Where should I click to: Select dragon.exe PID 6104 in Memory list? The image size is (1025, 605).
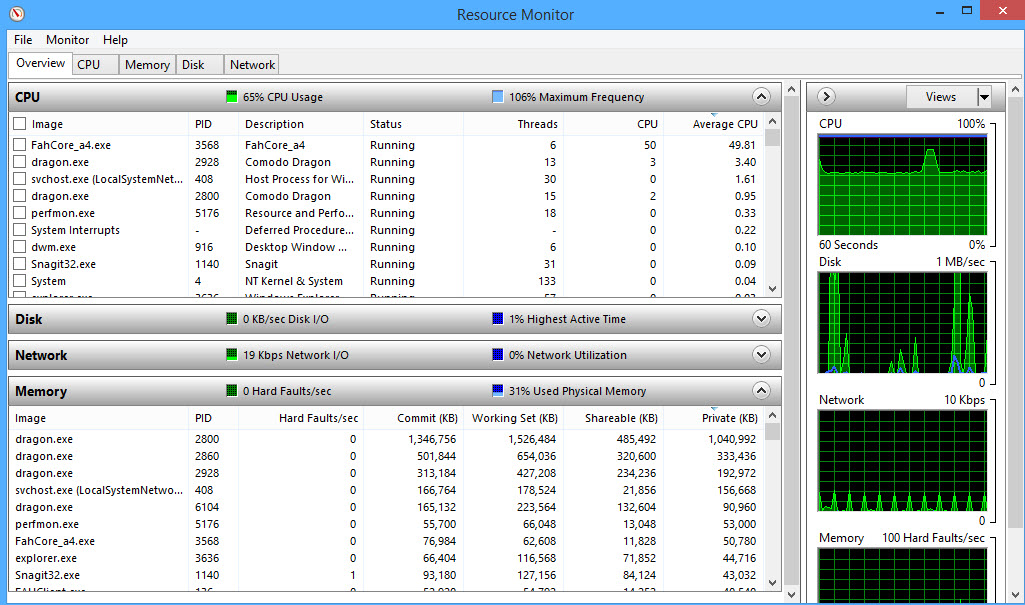386,507
